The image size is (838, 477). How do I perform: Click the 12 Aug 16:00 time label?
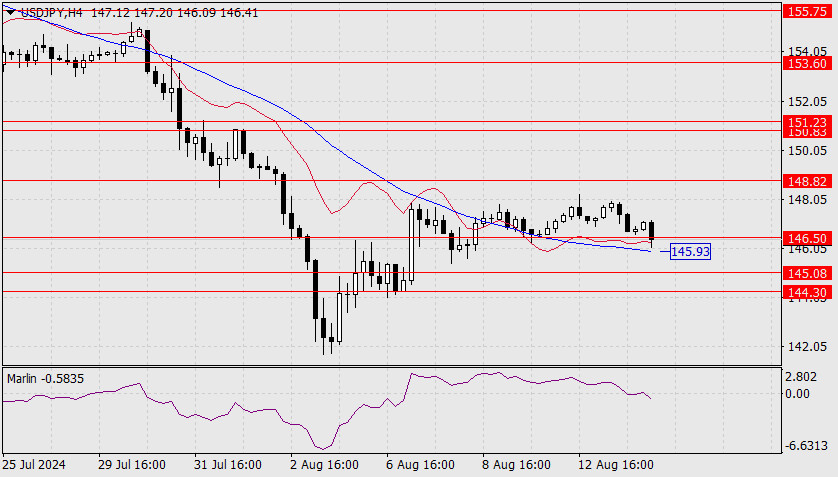click(x=616, y=465)
